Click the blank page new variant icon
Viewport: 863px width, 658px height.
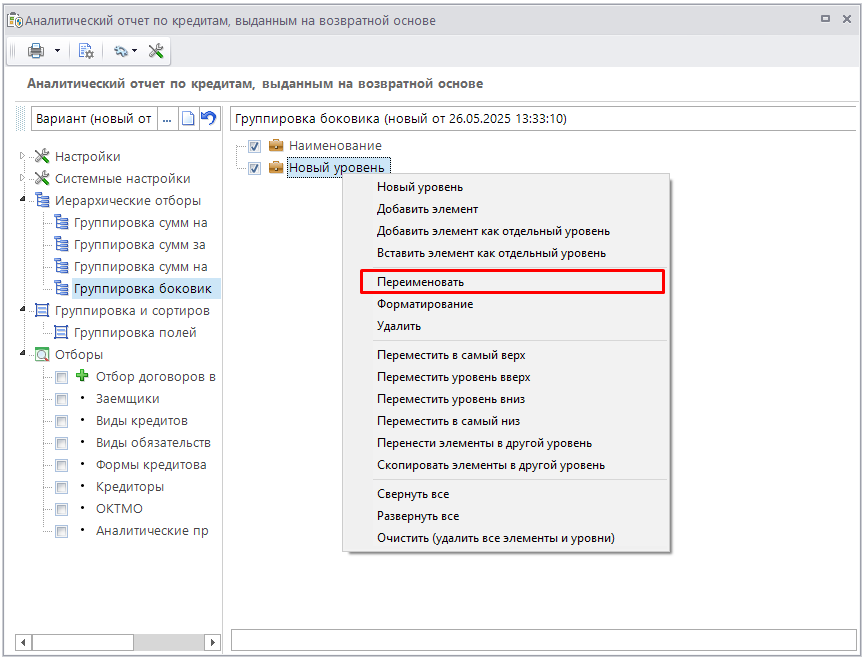coord(187,119)
